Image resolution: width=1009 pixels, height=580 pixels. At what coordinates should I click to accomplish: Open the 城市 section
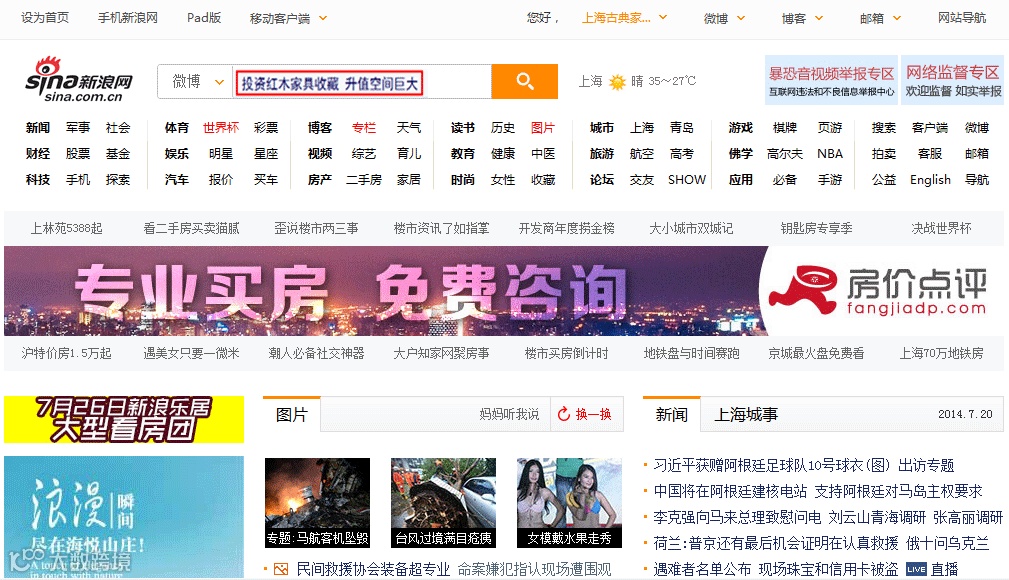pos(602,127)
